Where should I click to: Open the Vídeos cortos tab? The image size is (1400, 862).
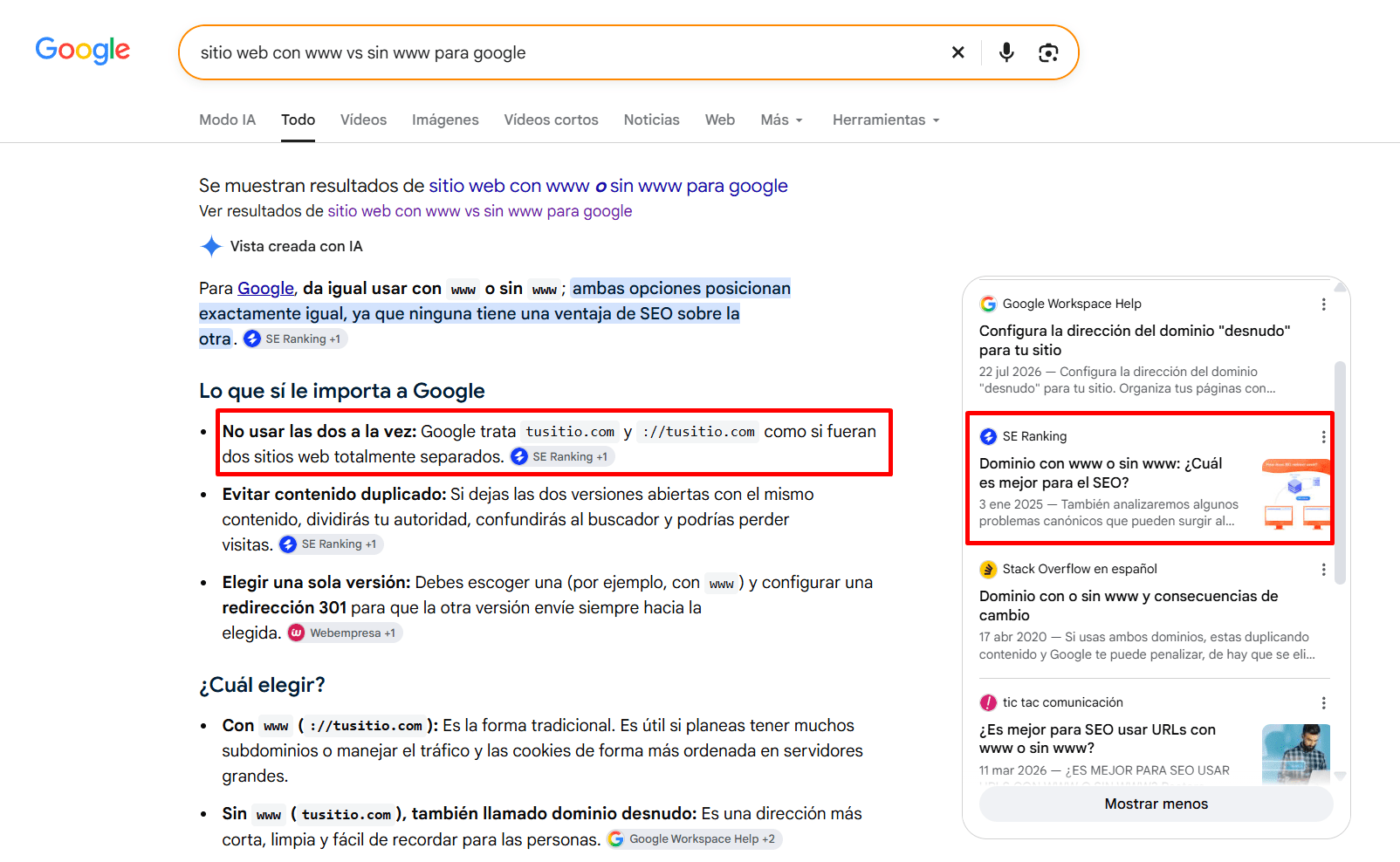(551, 120)
